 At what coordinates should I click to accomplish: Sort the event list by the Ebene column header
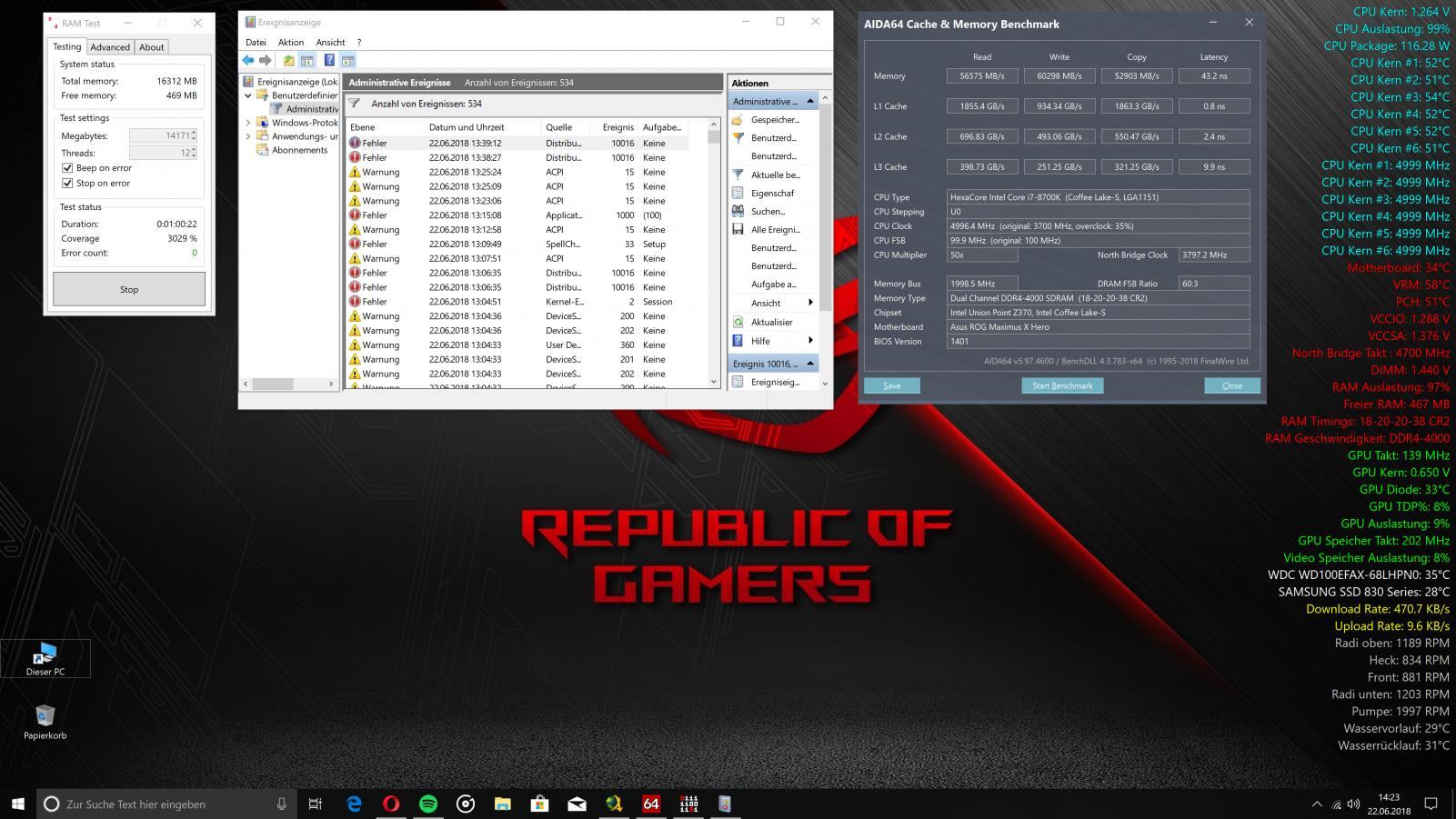coord(385,127)
